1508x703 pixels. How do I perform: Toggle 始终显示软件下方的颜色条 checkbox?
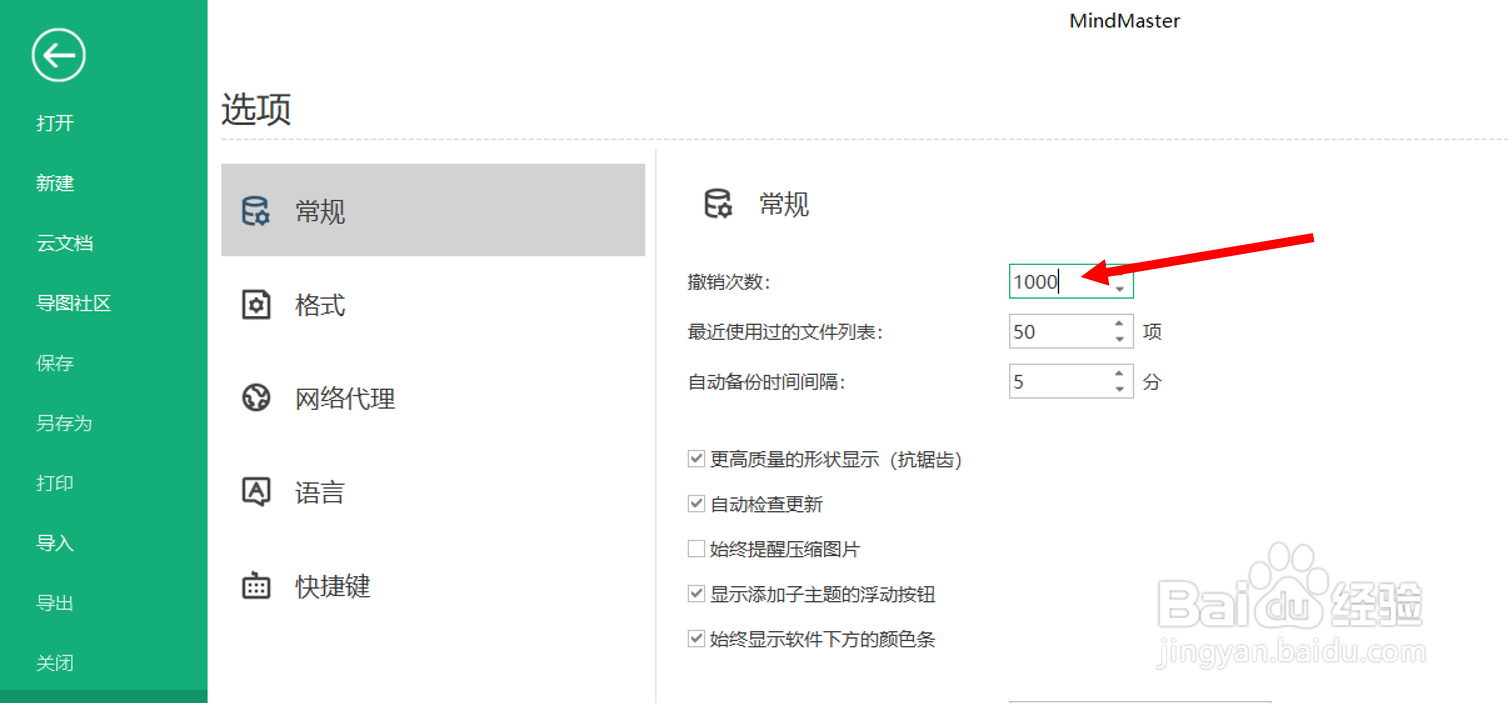click(x=697, y=639)
